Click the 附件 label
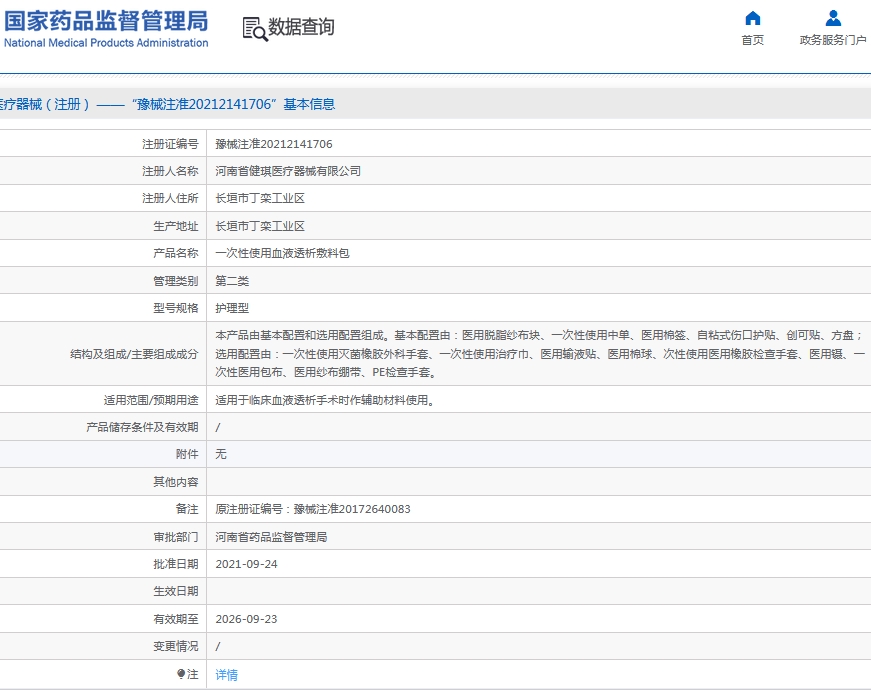Image resolution: width=871 pixels, height=694 pixels. click(x=187, y=454)
